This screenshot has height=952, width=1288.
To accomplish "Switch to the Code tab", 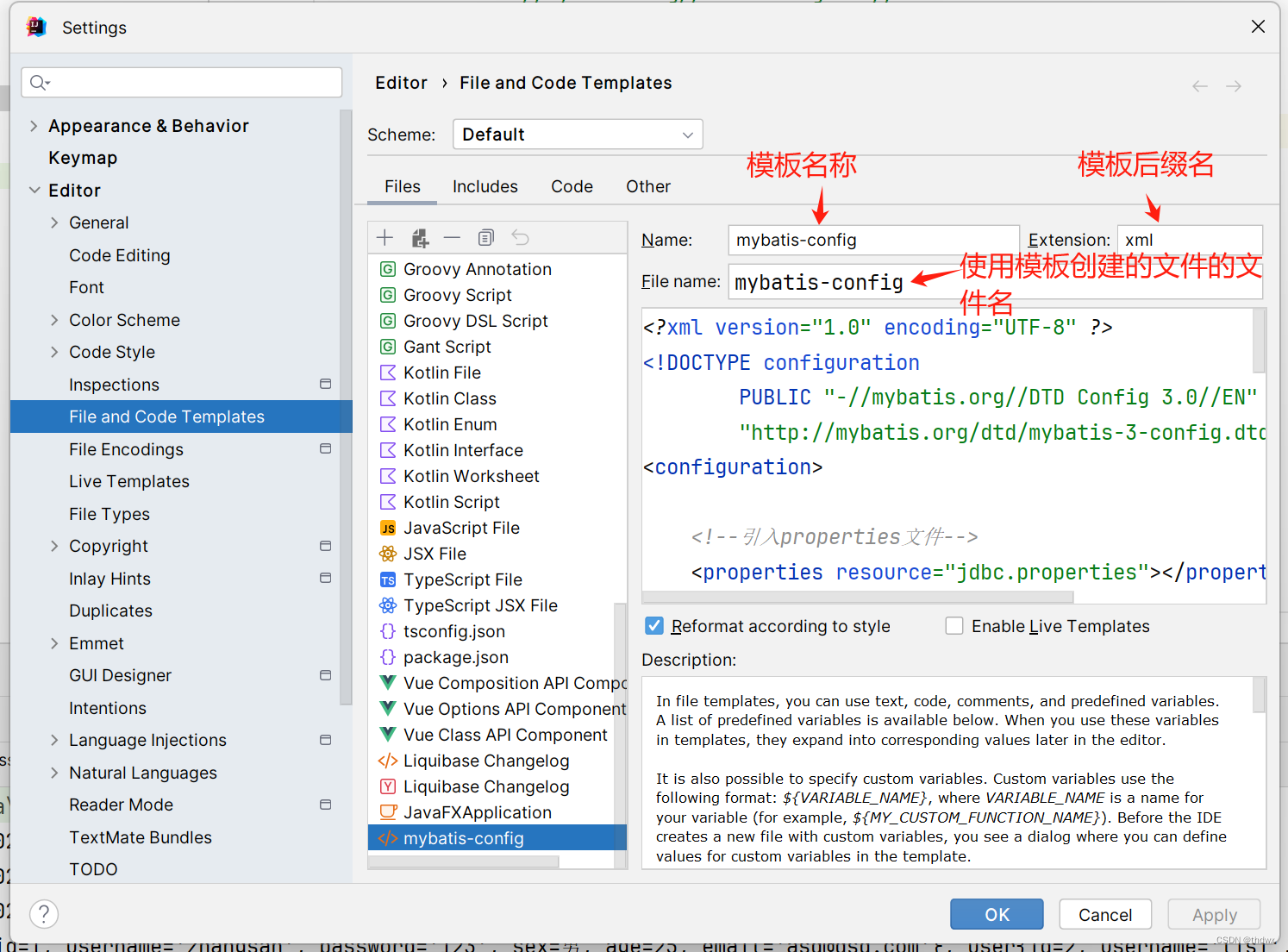I will click(x=572, y=186).
